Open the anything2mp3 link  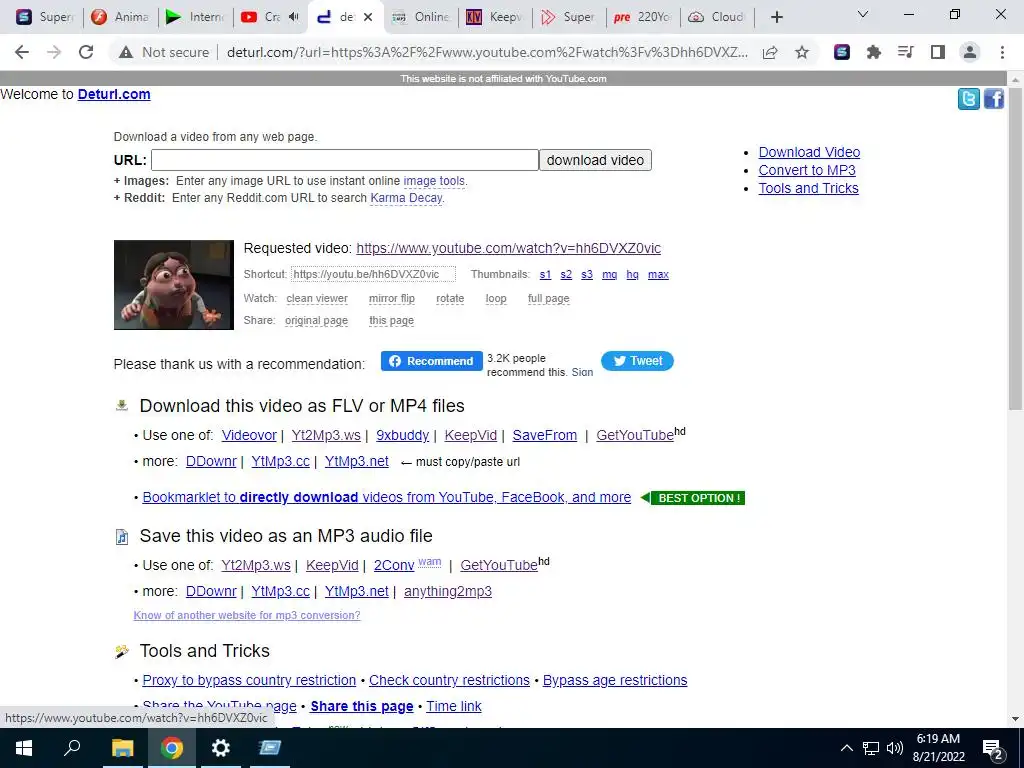[447, 591]
